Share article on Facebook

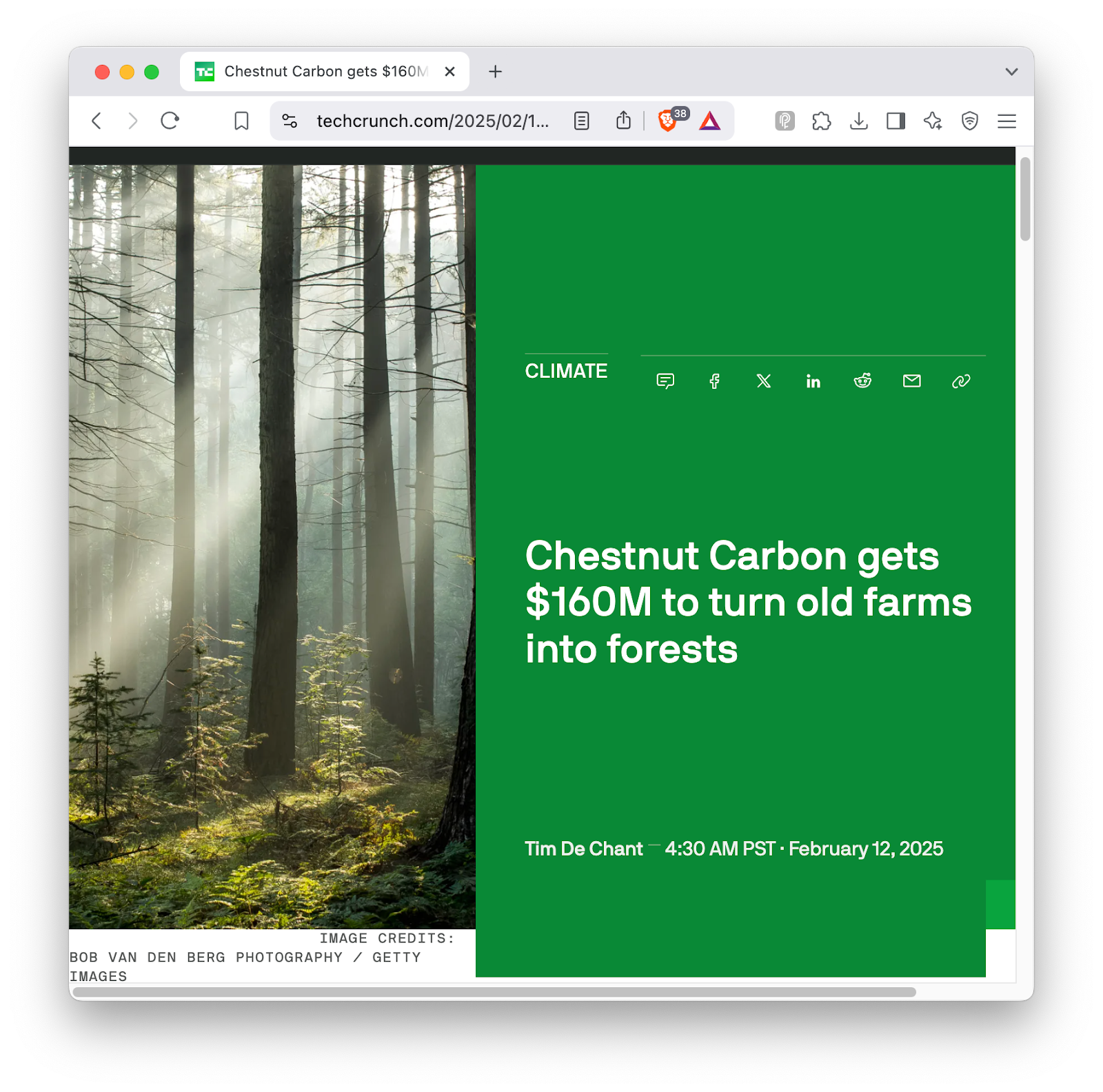point(715,381)
